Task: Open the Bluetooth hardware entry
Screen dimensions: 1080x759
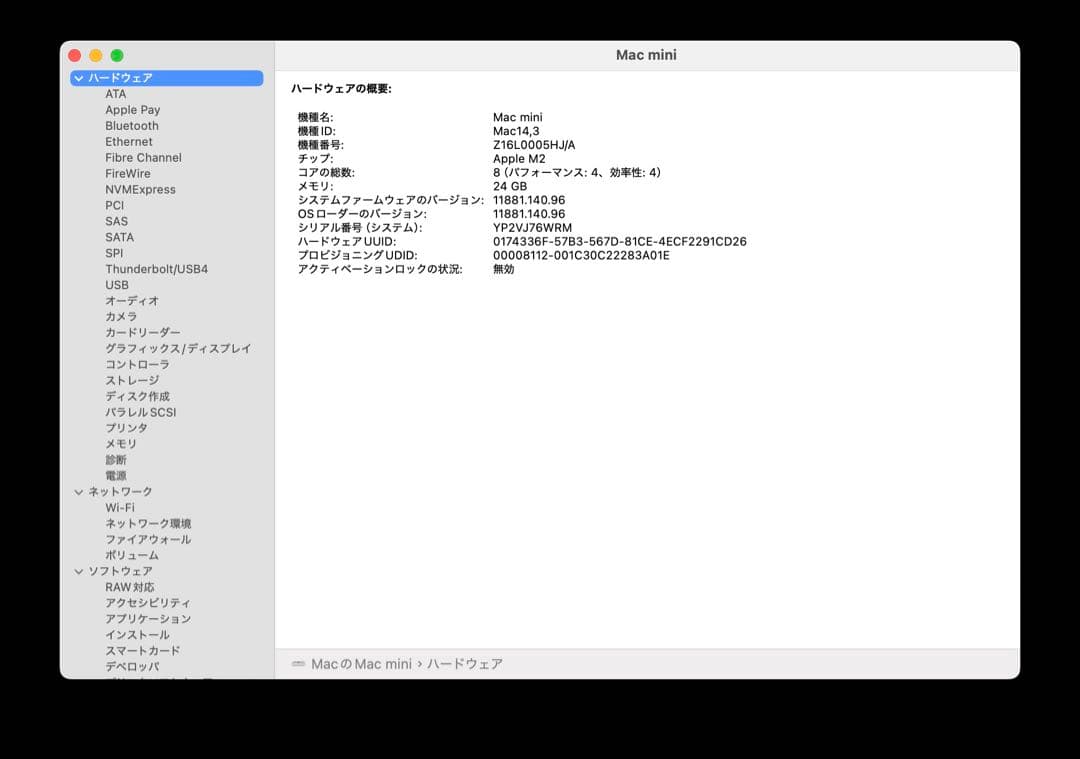Action: [132, 126]
